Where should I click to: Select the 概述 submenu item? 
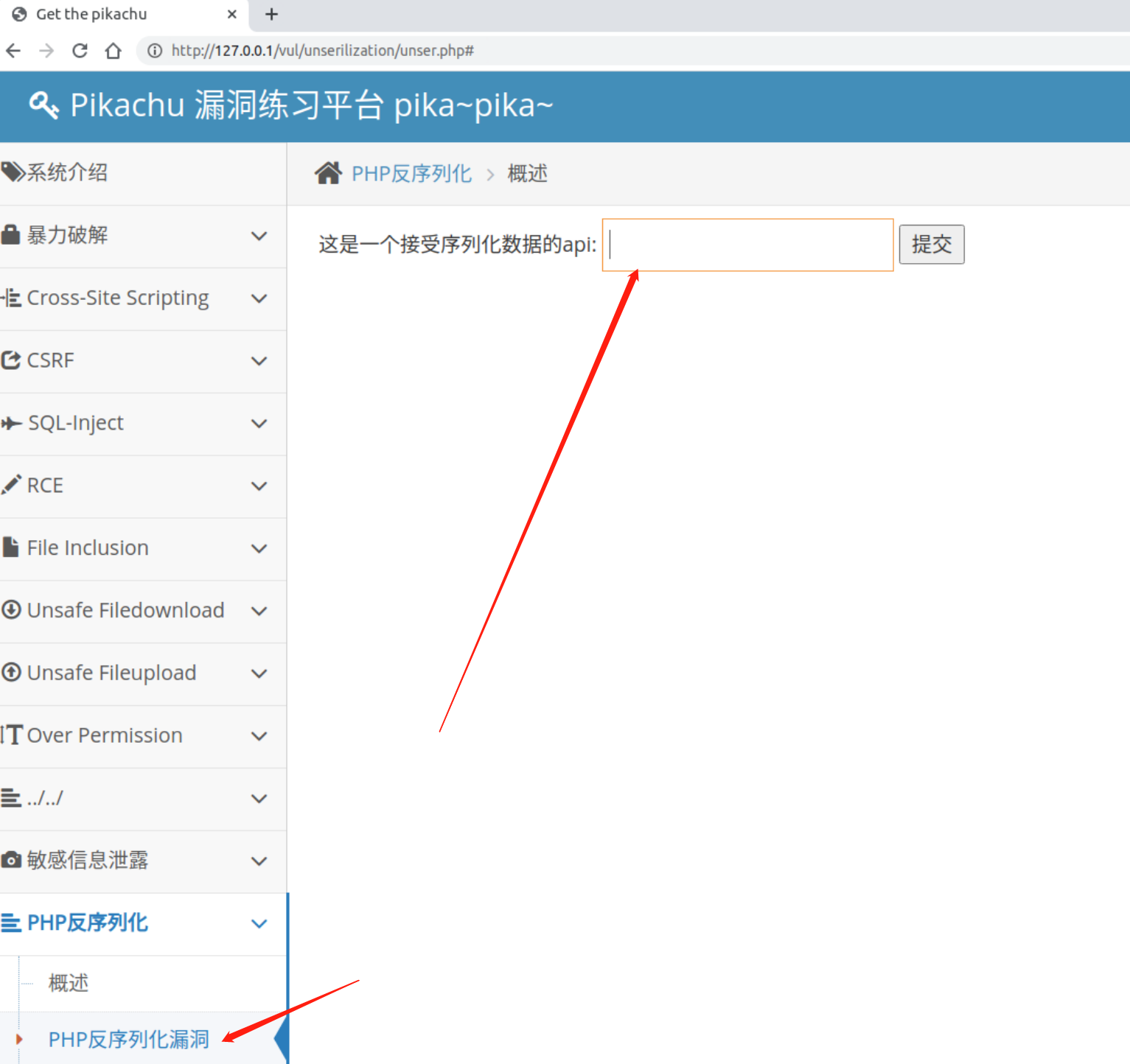69,983
